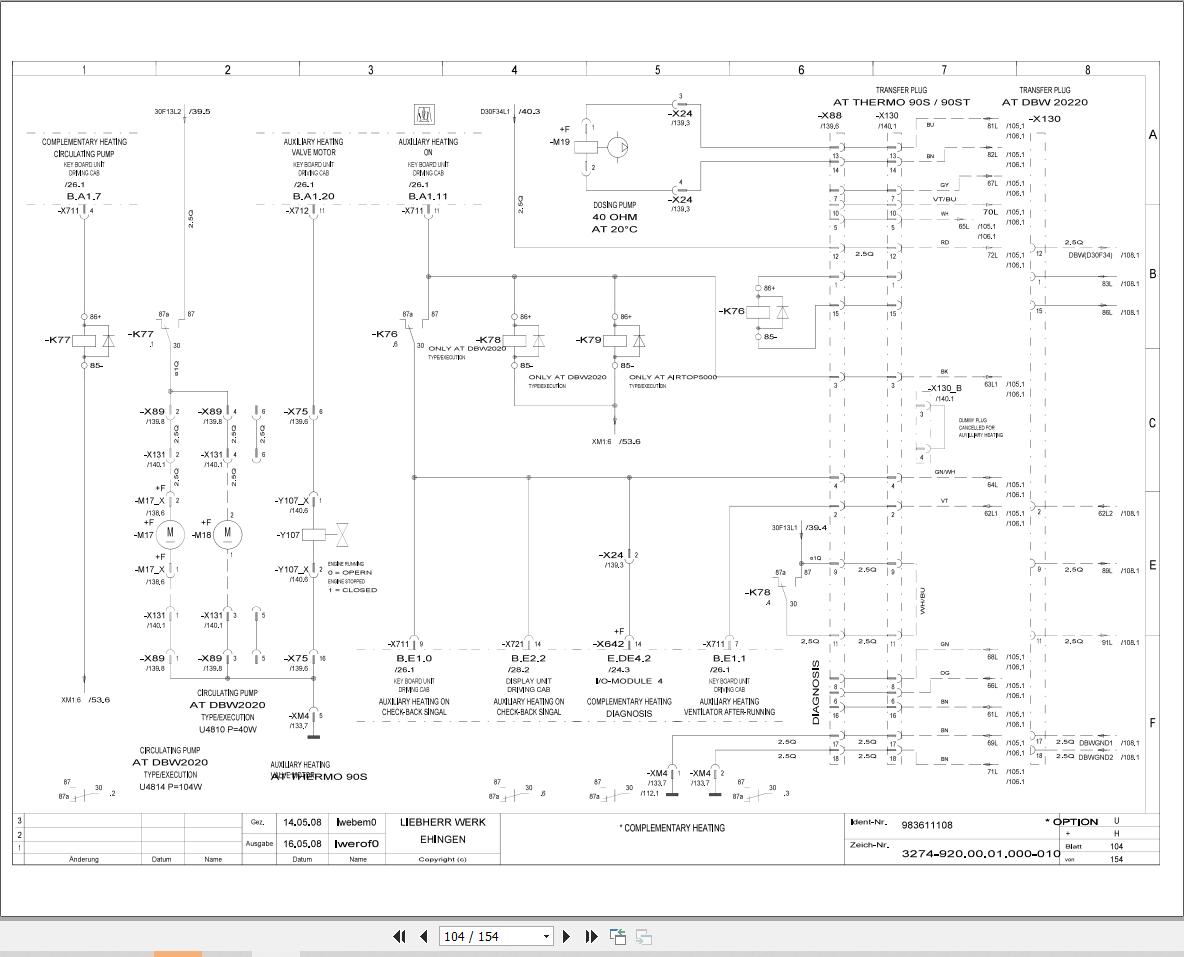Click the AT THERMO 90S text near the bottom
This screenshot has width=1184, height=957.
coord(319,777)
